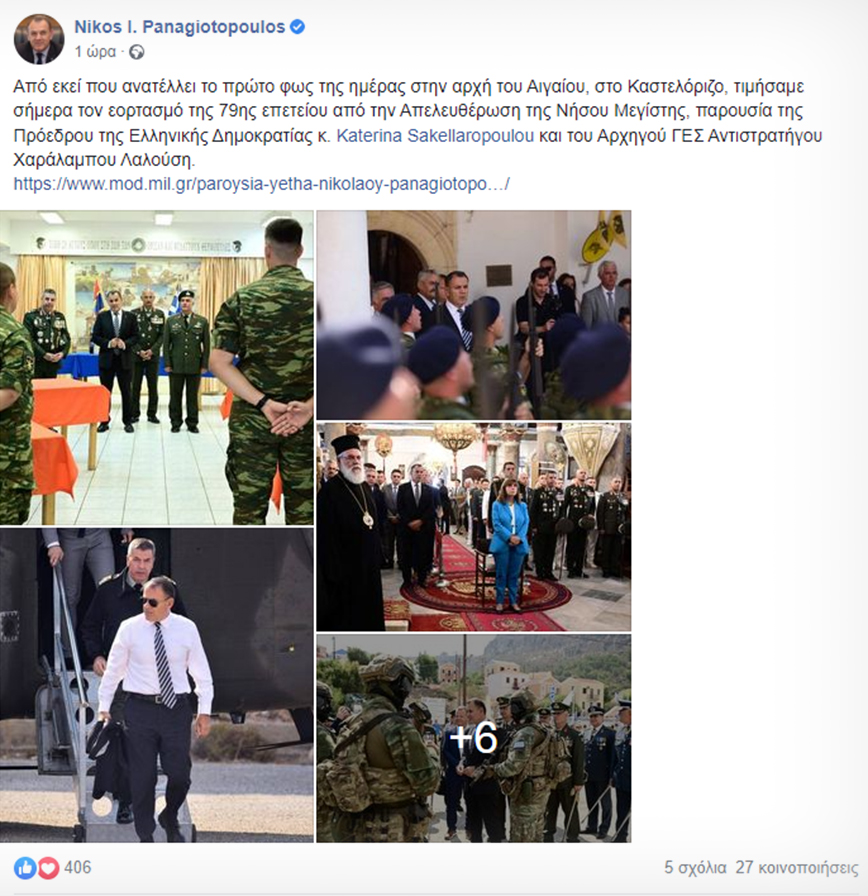Open photo of minister descending helicopter stairs
868x896 pixels.
coord(157,685)
